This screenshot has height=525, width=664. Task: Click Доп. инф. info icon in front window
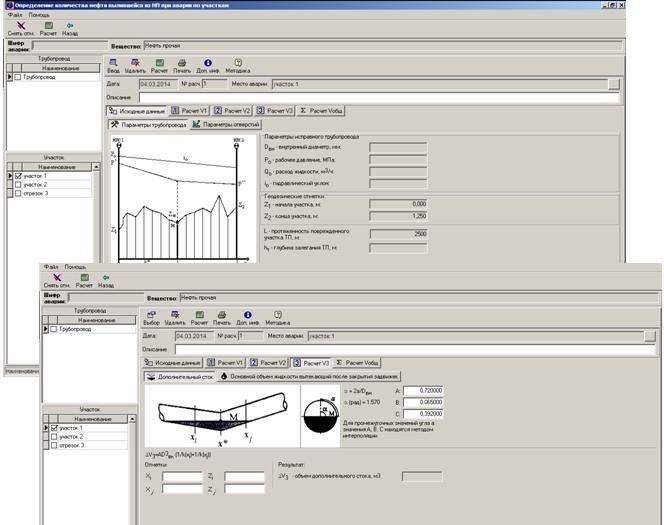(x=249, y=314)
